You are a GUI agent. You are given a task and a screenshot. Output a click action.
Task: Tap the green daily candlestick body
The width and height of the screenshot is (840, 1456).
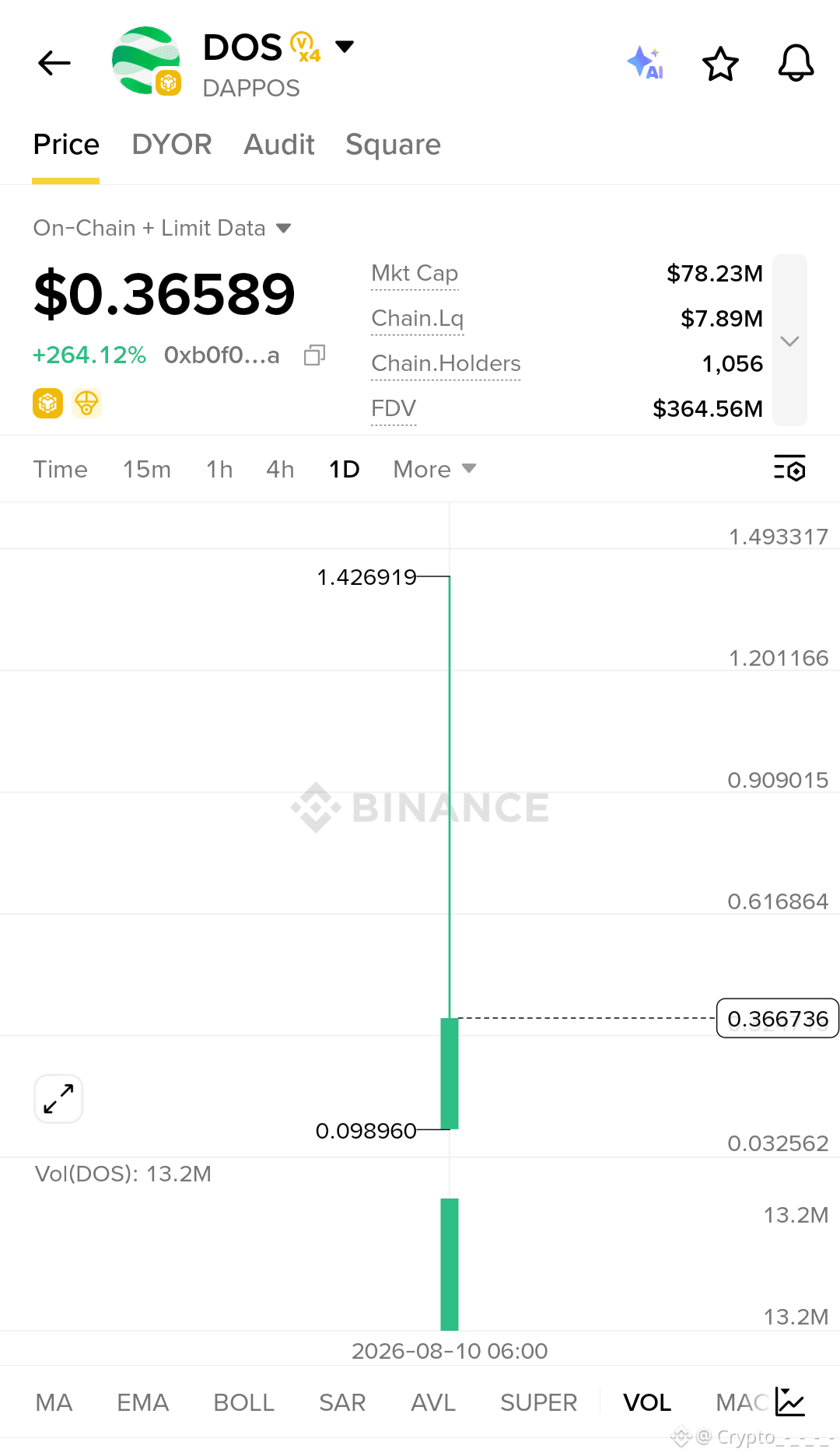pos(450,1073)
